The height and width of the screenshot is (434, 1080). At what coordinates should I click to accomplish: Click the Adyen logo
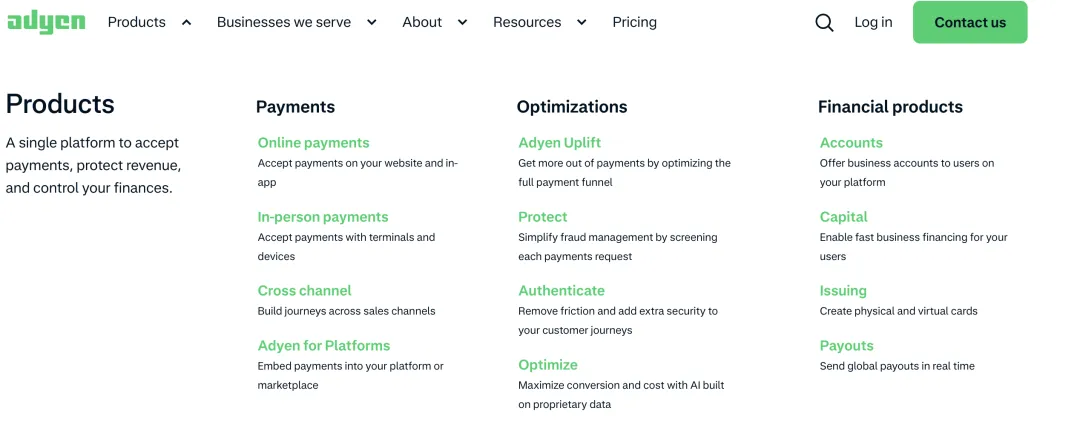pyautogui.click(x=46, y=22)
